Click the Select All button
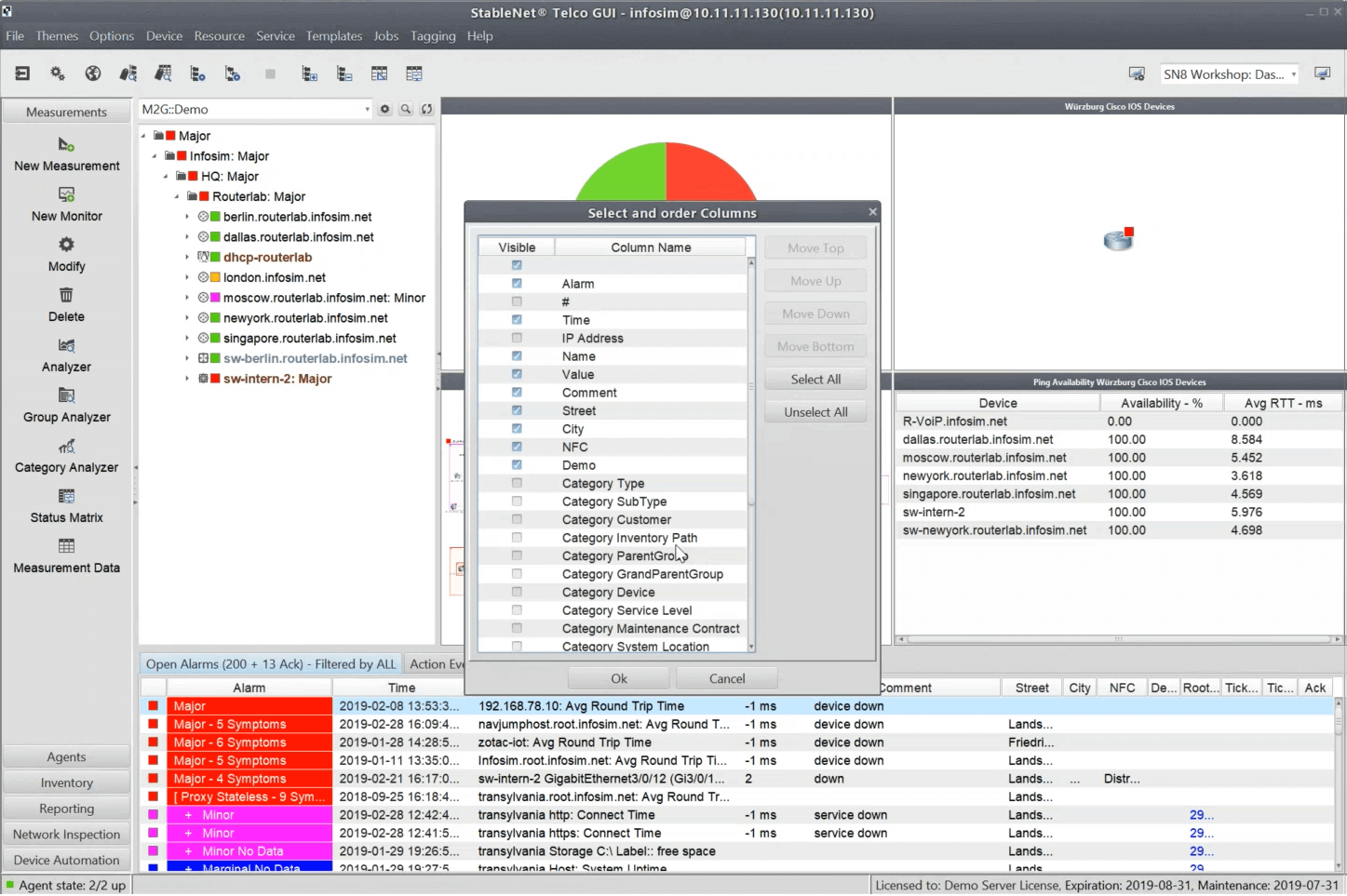1347x896 pixels. point(815,380)
